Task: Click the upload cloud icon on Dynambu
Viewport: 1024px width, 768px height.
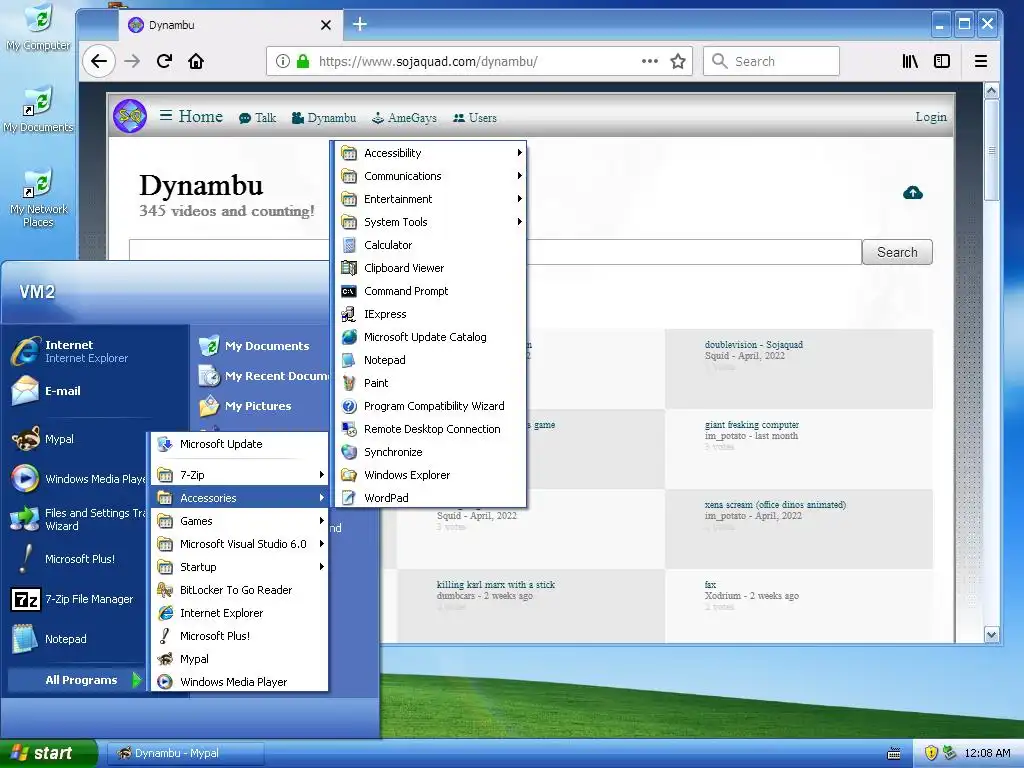Action: (x=912, y=193)
